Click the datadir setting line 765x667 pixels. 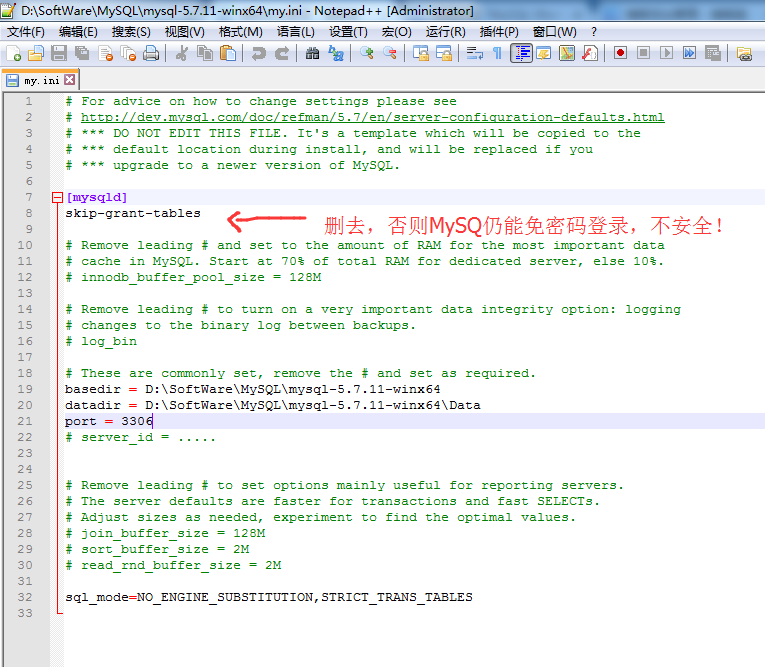(x=273, y=405)
